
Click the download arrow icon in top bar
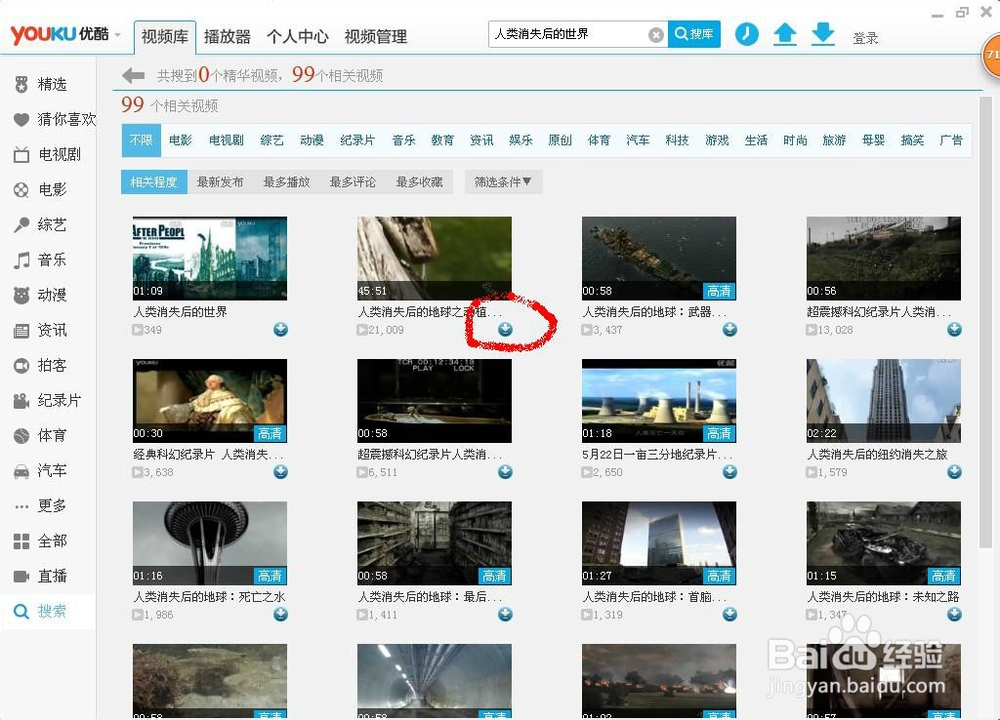(x=823, y=34)
